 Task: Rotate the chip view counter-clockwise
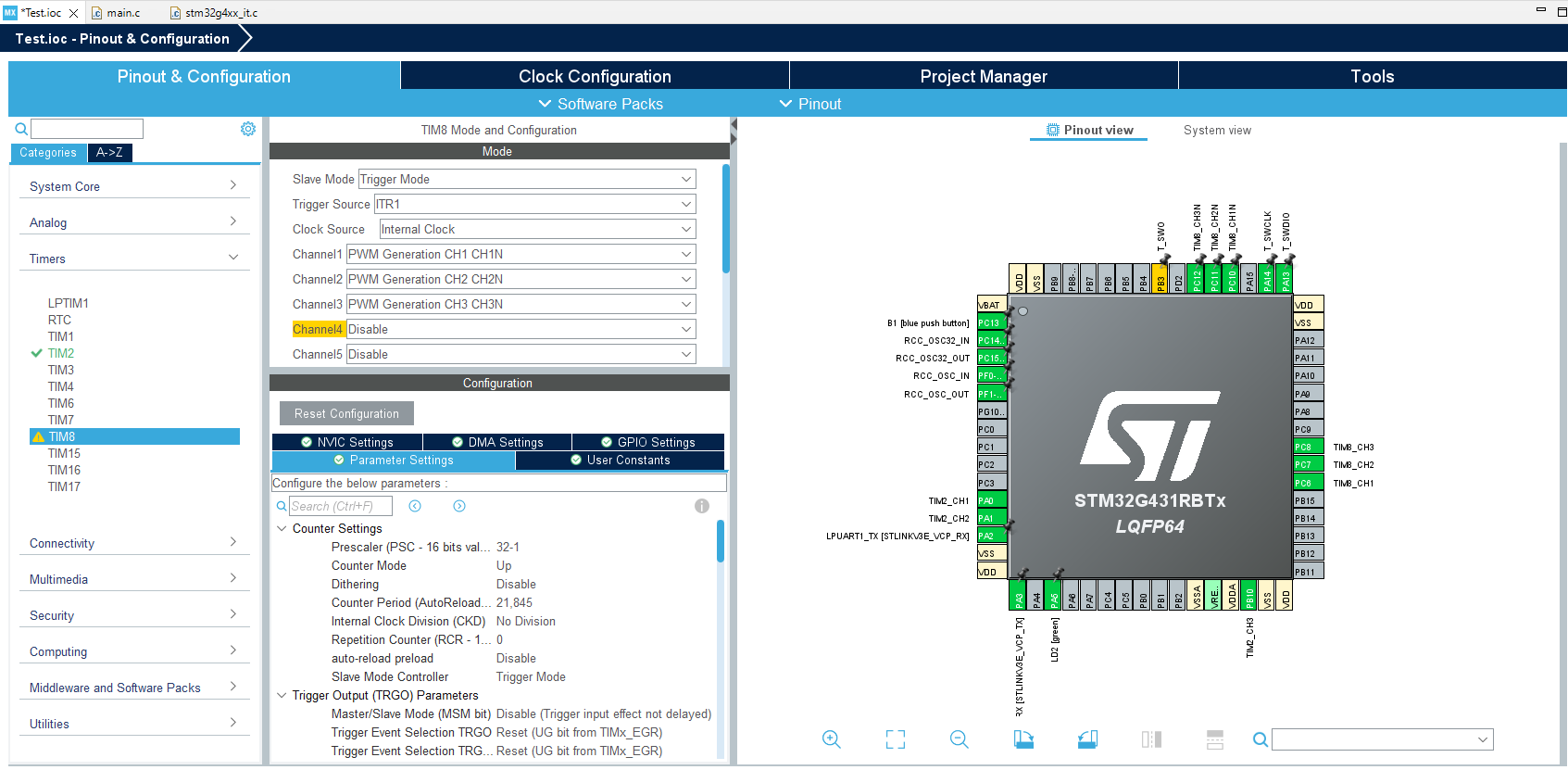point(1088,739)
